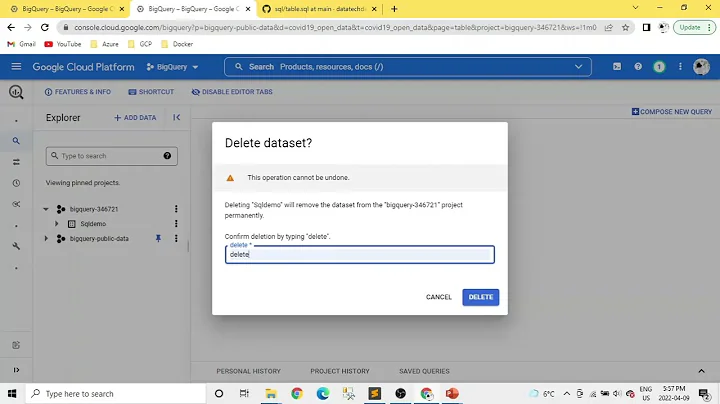Open a new browser tab
Screen dimensions: 720x404
click(x=394, y=9)
